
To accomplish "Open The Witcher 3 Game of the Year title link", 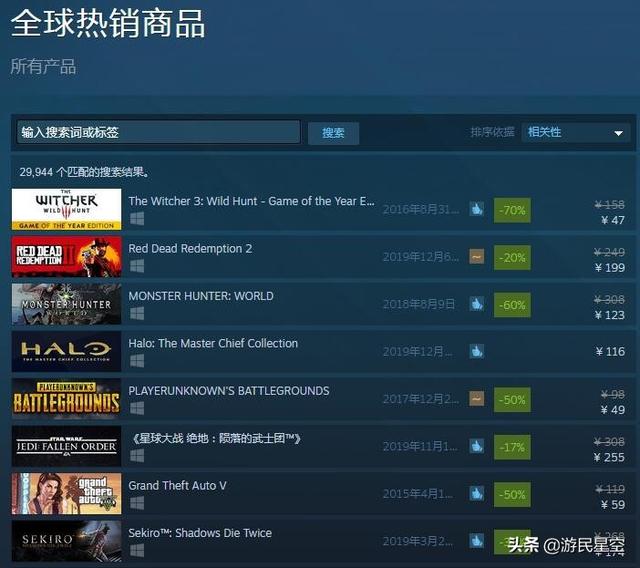I will [251, 201].
